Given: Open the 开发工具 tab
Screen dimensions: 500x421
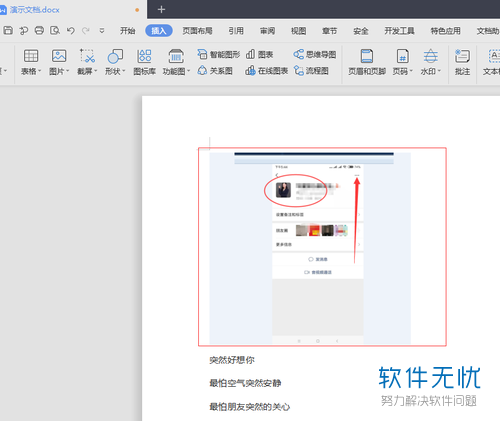Looking at the screenshot, I should tap(399, 31).
